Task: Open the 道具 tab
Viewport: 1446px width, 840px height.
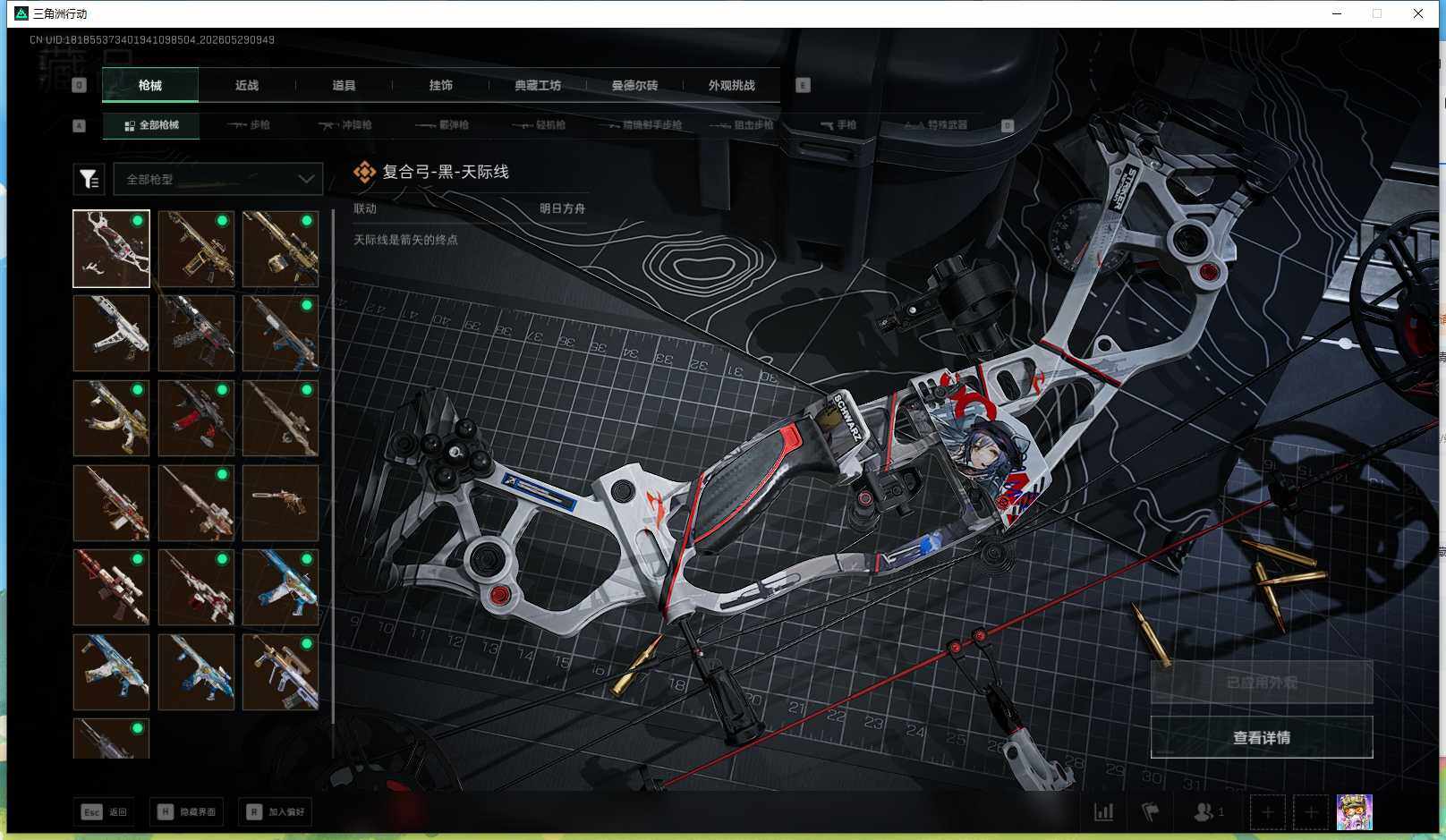Action: coord(344,86)
